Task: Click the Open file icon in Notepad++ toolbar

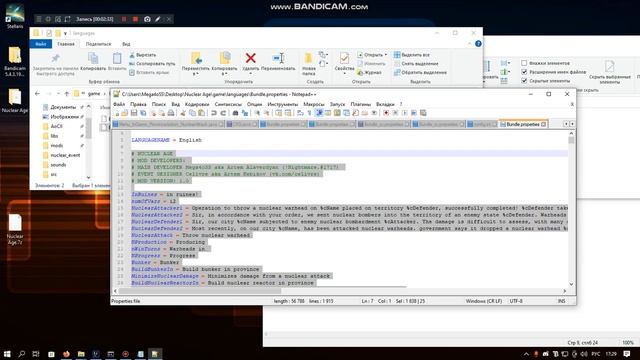Action: [125, 113]
